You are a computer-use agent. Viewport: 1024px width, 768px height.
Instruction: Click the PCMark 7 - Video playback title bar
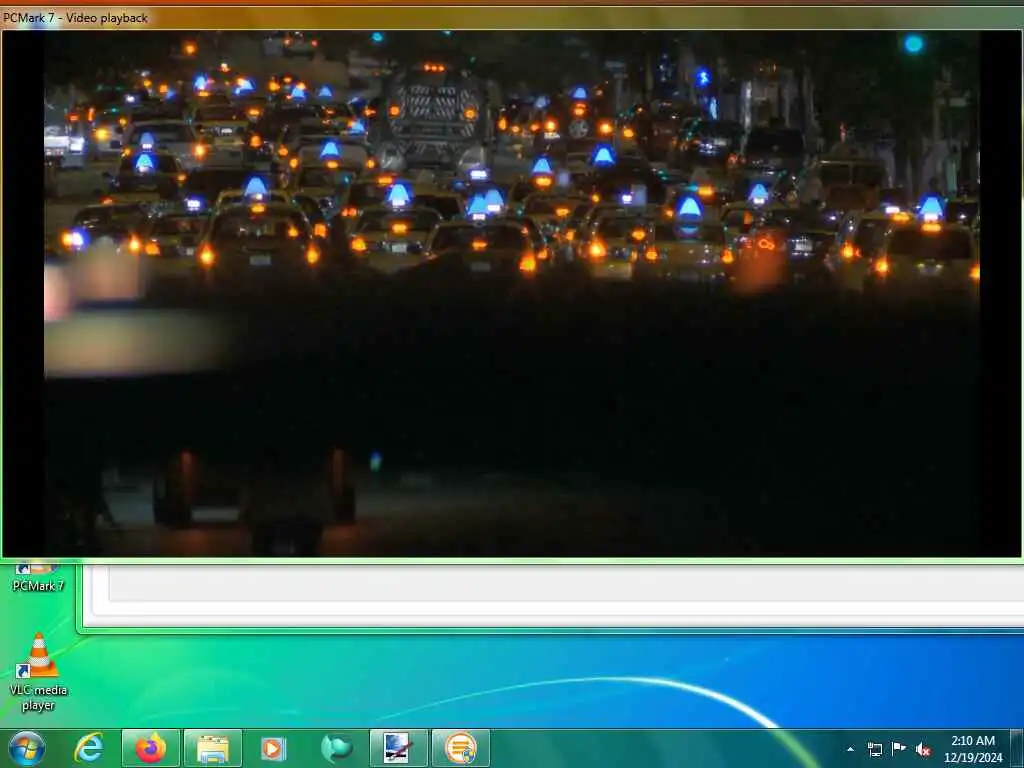tap(511, 18)
